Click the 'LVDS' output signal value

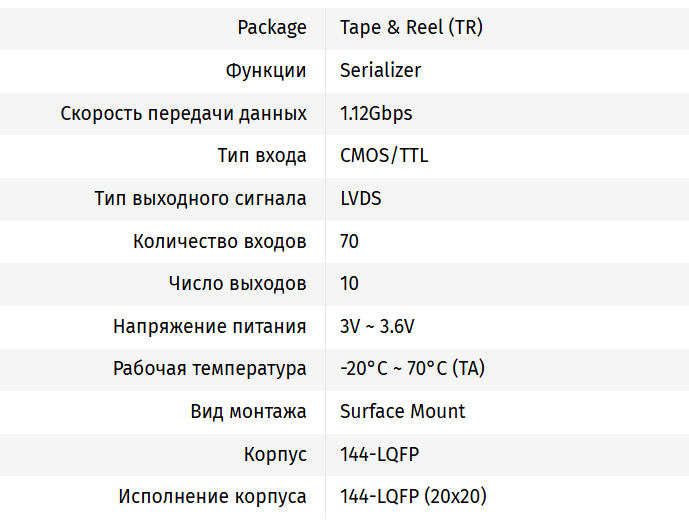[x=360, y=199]
